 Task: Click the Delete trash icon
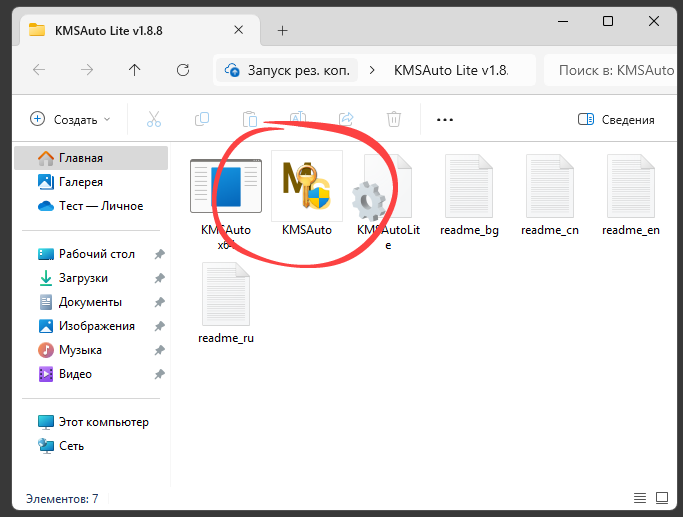[394, 119]
